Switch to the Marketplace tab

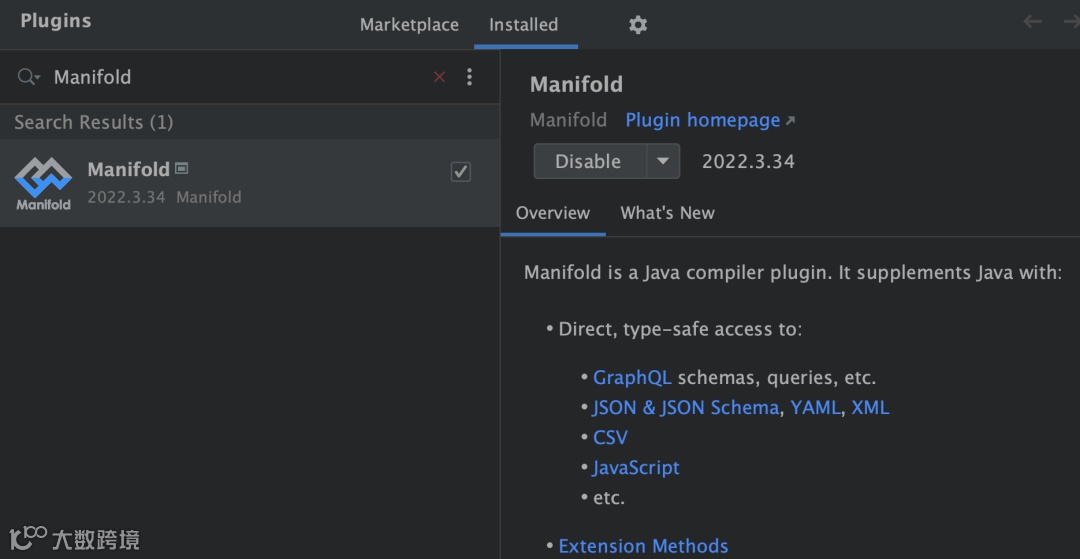pyautogui.click(x=409, y=25)
